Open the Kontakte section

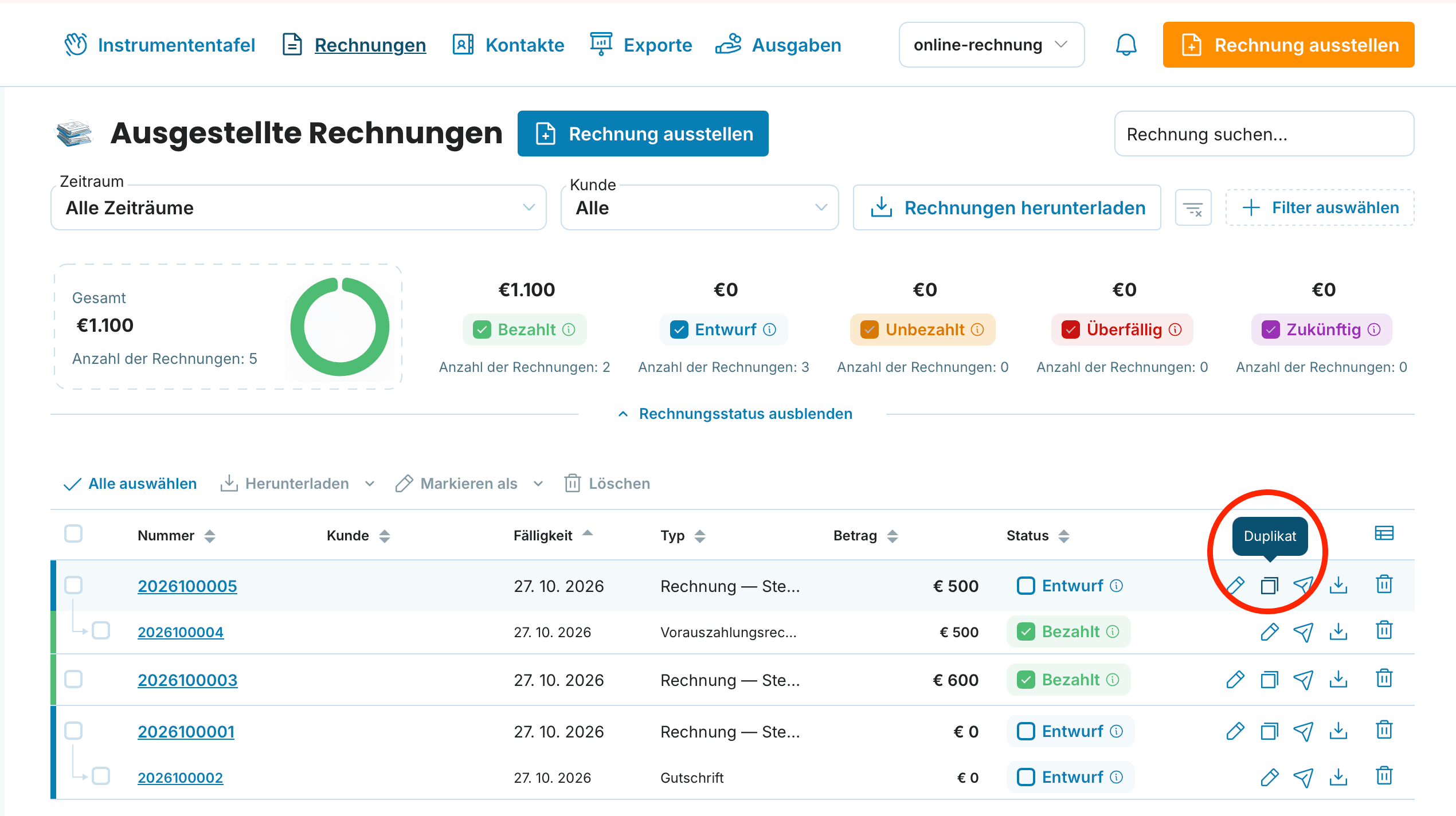(508, 45)
